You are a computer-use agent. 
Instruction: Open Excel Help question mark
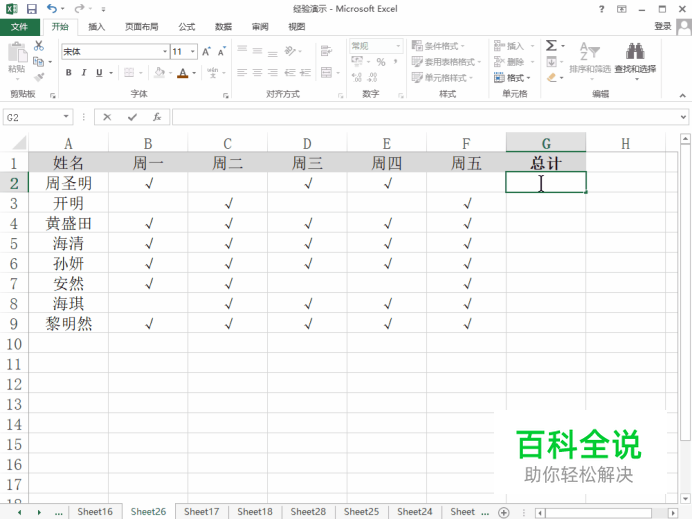(601, 9)
